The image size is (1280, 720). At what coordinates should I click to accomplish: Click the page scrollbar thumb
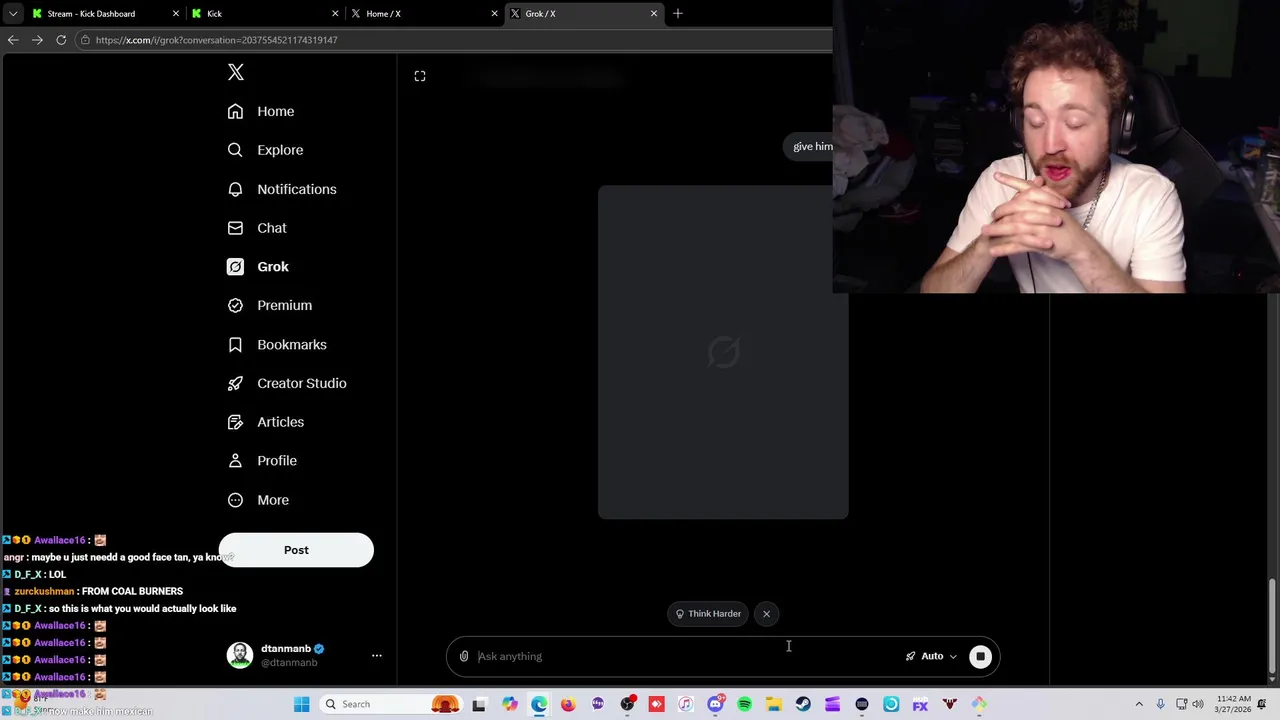pyautogui.click(x=1272, y=626)
